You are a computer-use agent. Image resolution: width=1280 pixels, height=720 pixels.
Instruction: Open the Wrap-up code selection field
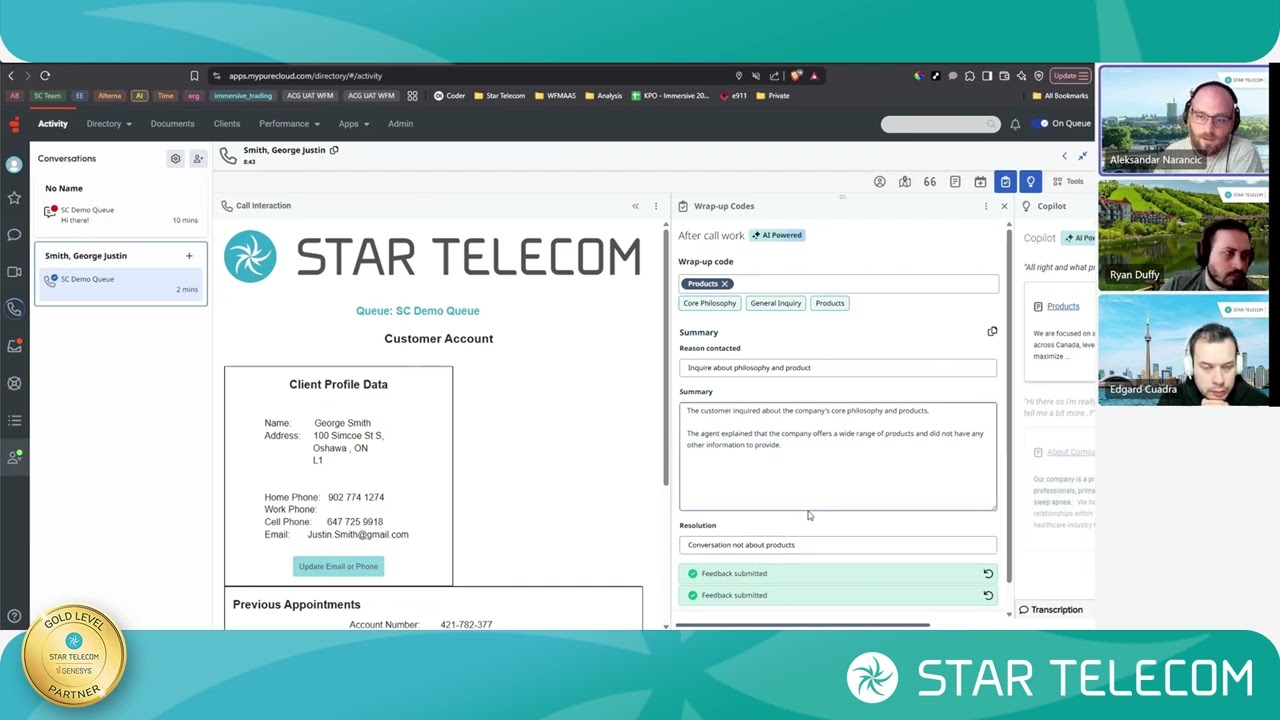click(x=838, y=284)
